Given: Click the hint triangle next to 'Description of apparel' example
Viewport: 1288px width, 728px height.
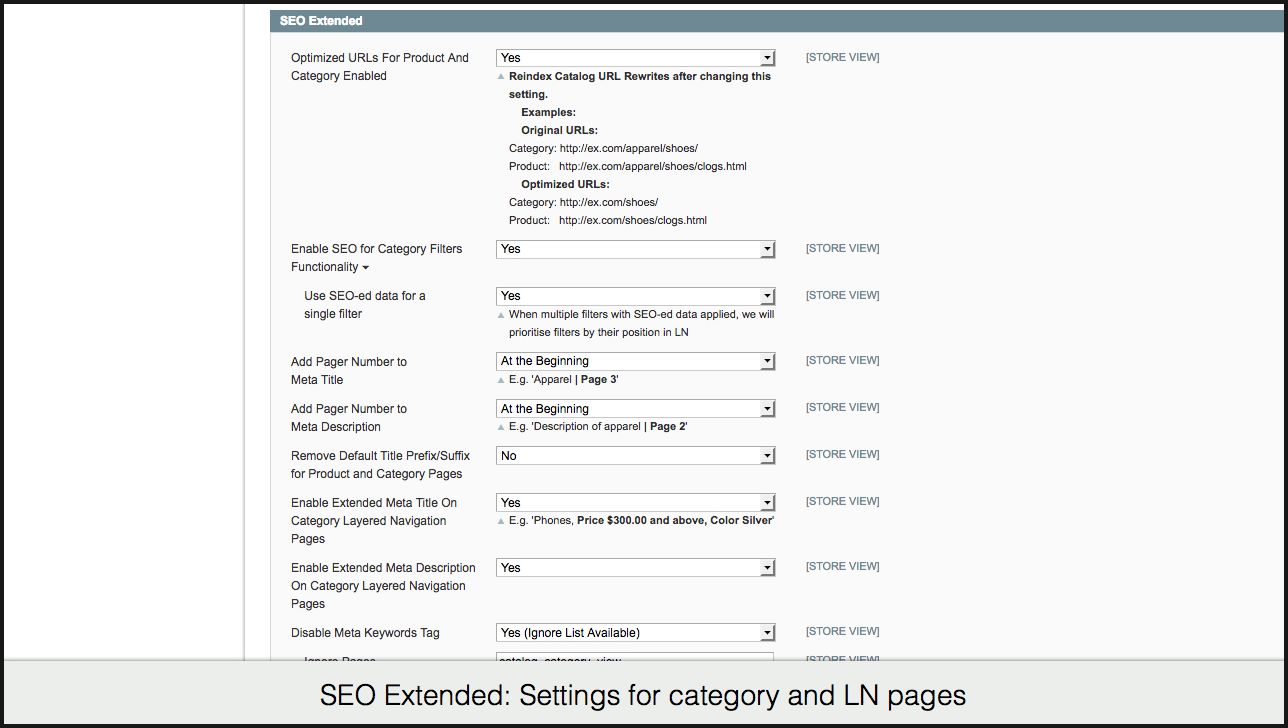Looking at the screenshot, I should click(x=501, y=428).
